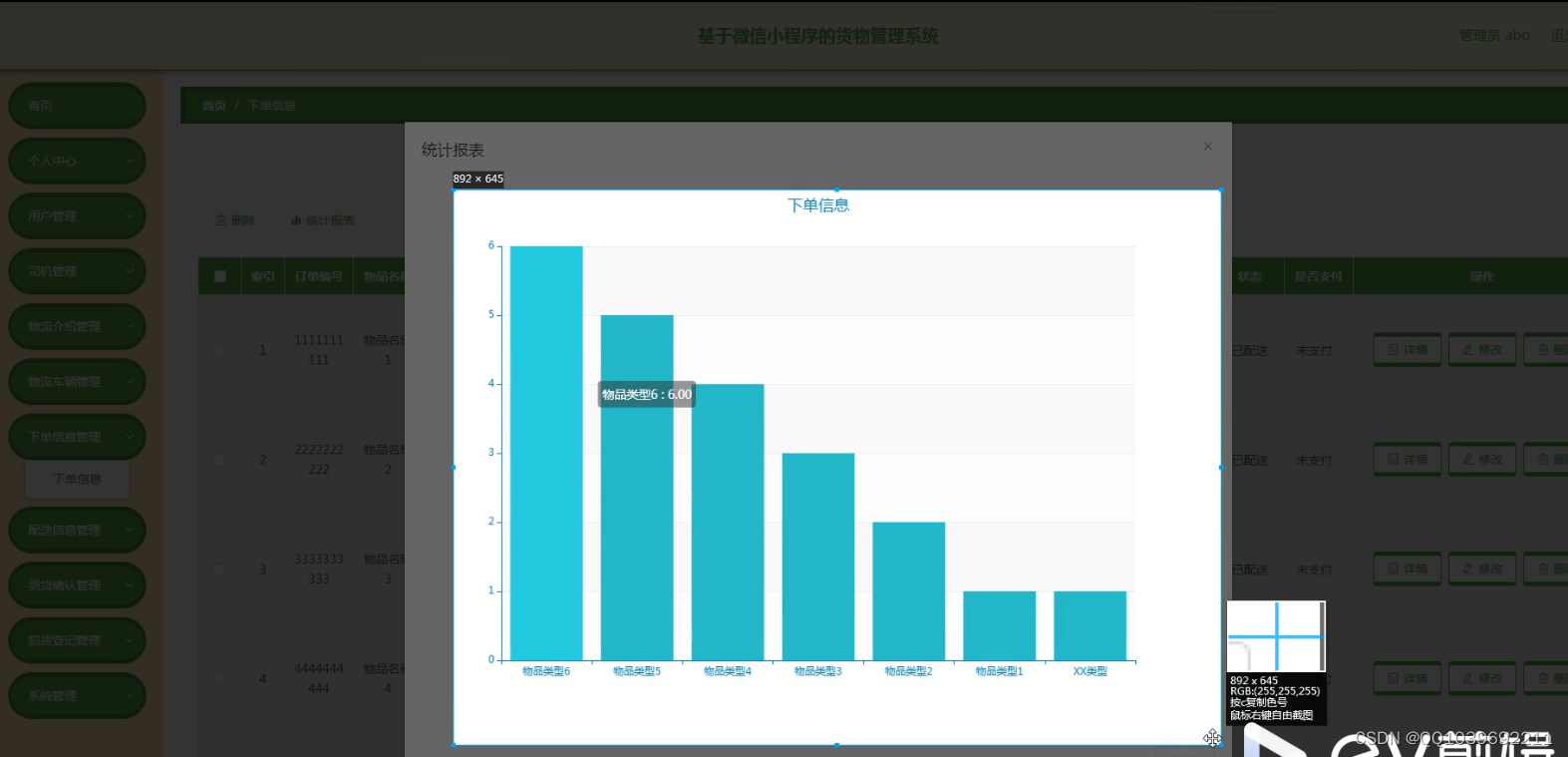1568x757 pixels.
Task: Click 修改 for the fourth table row
Action: click(1482, 679)
